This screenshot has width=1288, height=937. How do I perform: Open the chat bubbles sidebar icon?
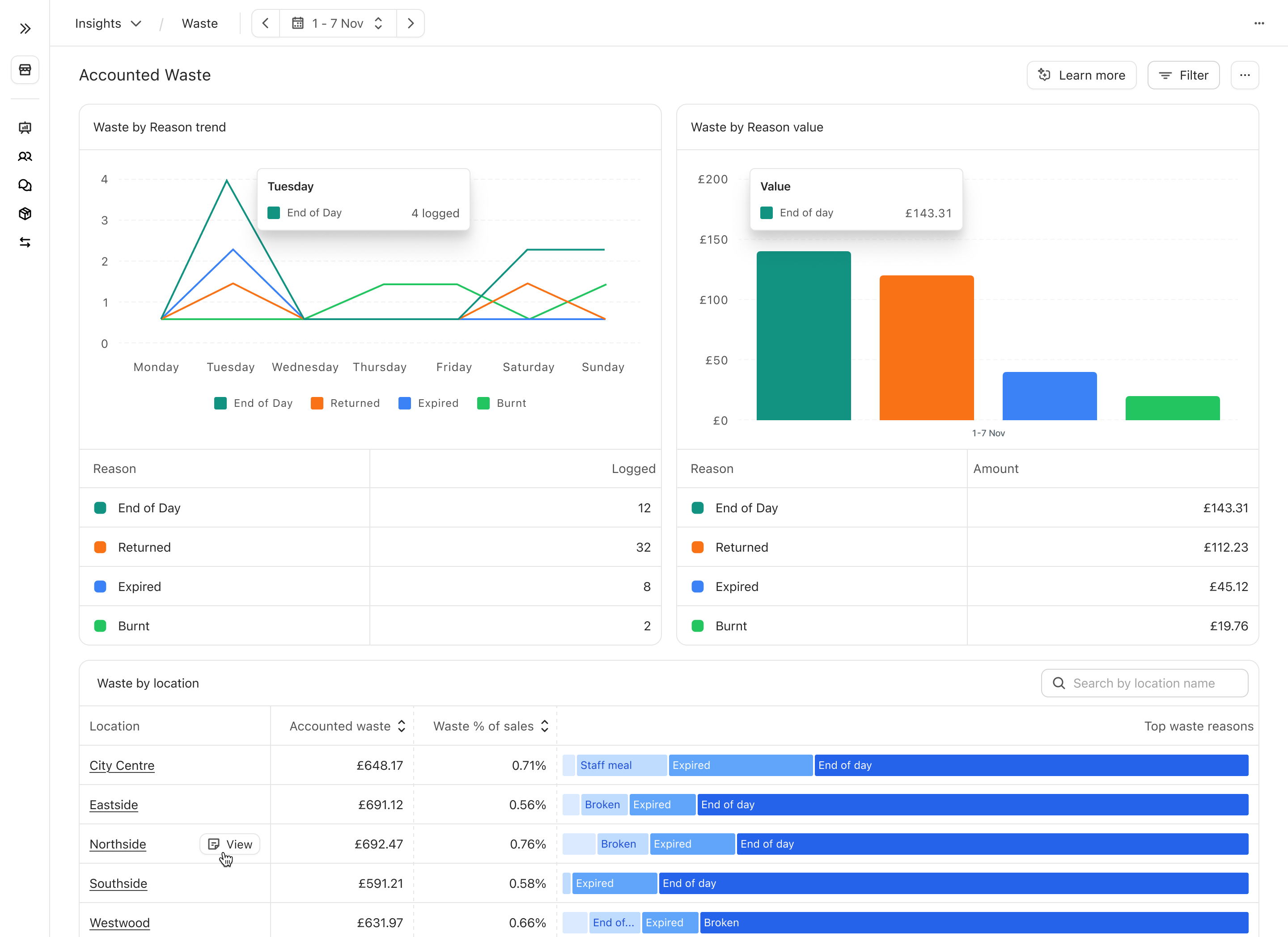click(25, 186)
